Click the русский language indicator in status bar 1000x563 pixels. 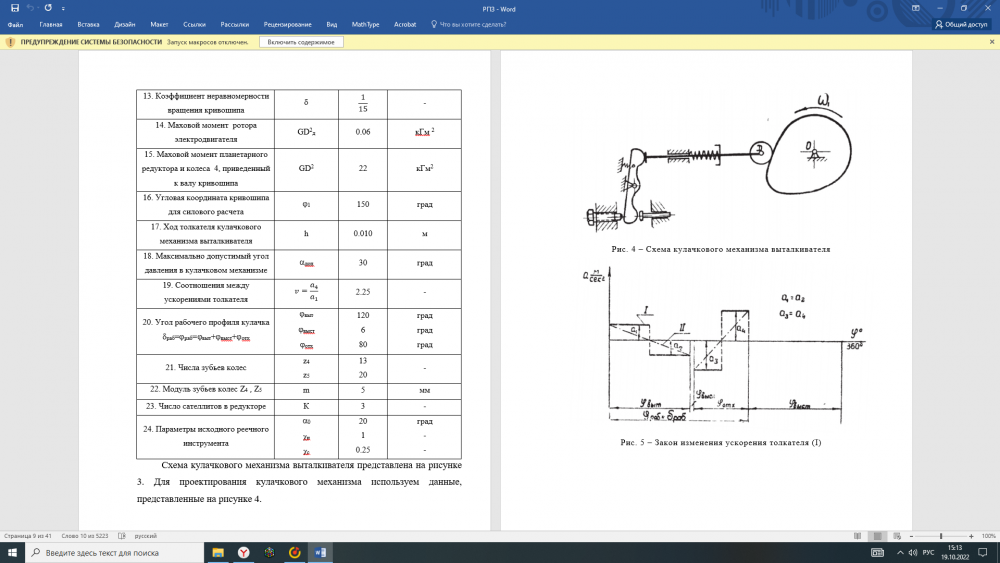pos(146,536)
